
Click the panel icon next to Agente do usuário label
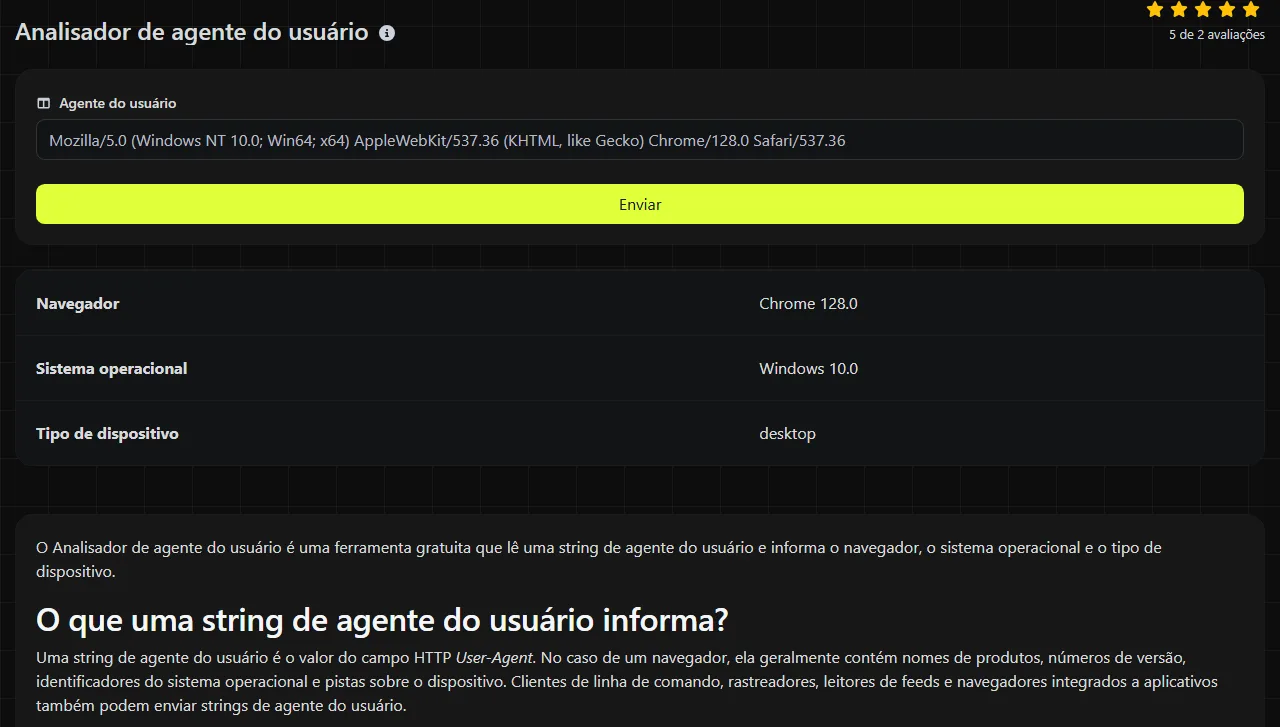tap(43, 103)
